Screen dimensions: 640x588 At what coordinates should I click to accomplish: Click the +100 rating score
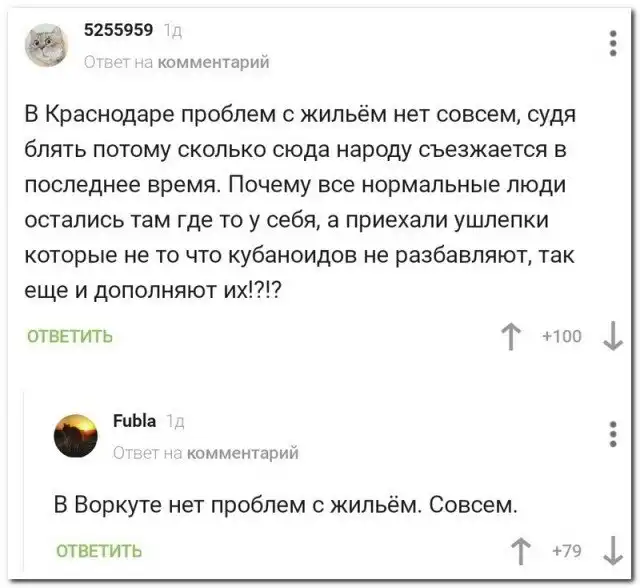pos(563,338)
